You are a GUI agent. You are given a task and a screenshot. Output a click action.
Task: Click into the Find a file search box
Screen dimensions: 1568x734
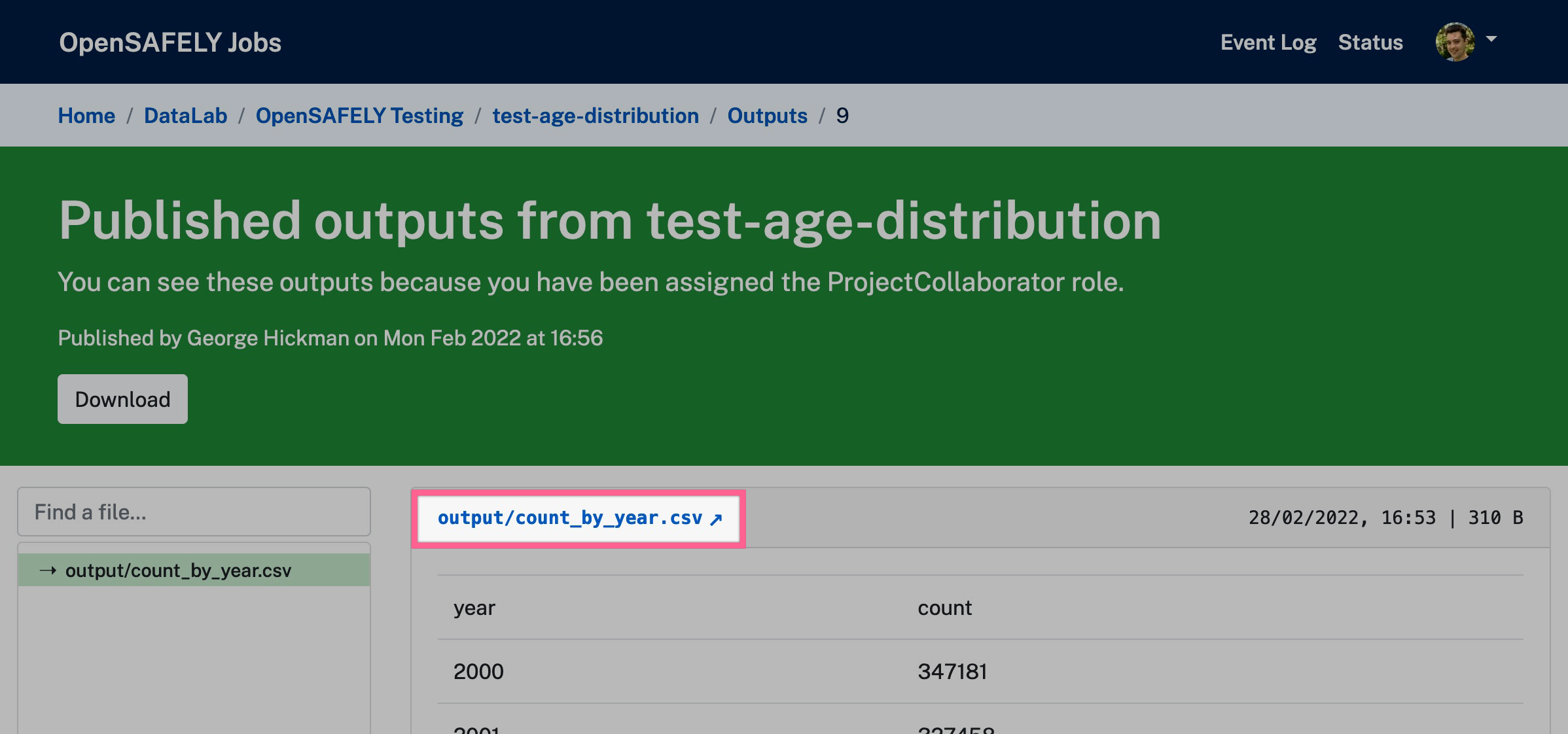pyautogui.click(x=194, y=512)
